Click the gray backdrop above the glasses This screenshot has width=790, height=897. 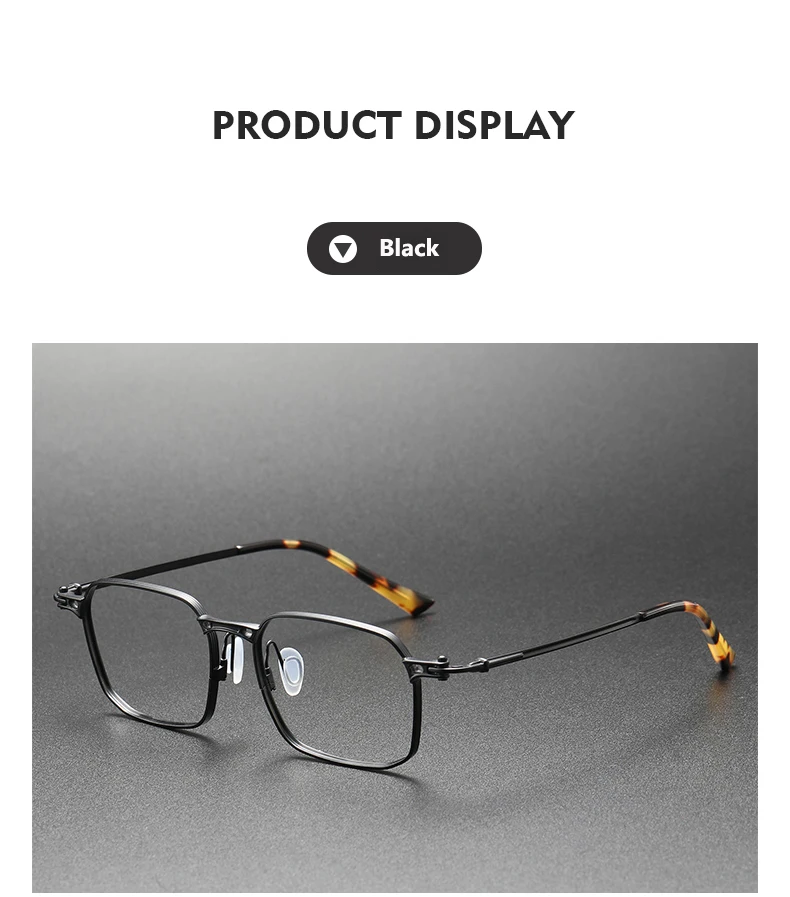pos(395,435)
